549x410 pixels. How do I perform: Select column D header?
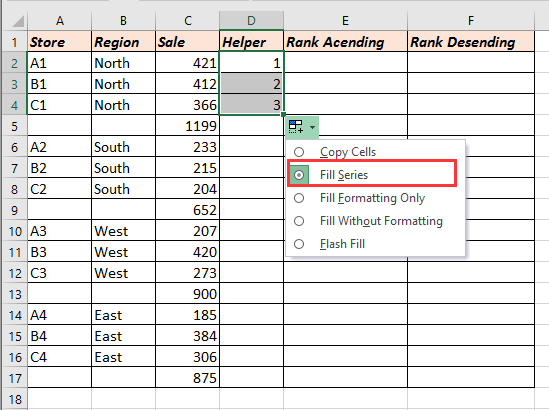click(251, 21)
